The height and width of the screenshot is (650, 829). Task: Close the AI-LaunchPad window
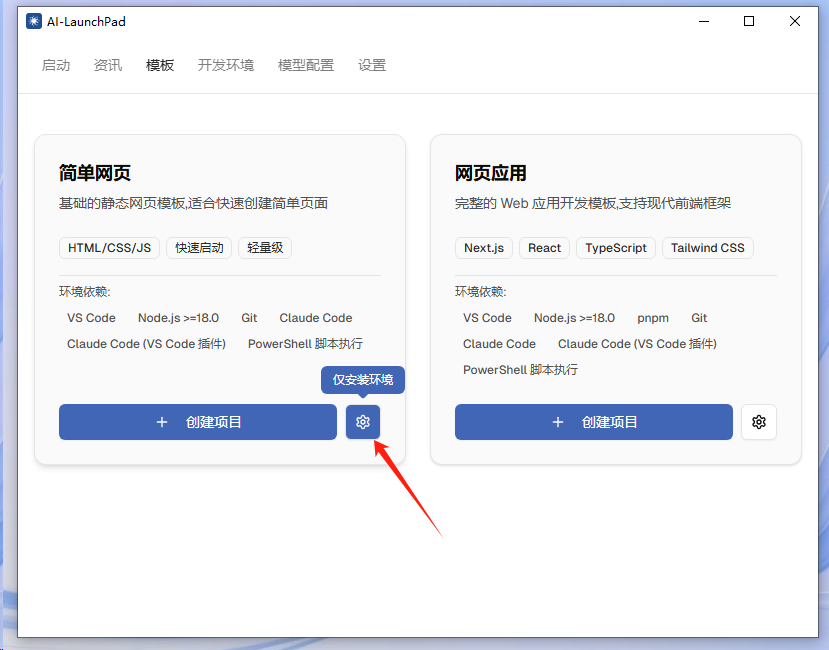(795, 21)
